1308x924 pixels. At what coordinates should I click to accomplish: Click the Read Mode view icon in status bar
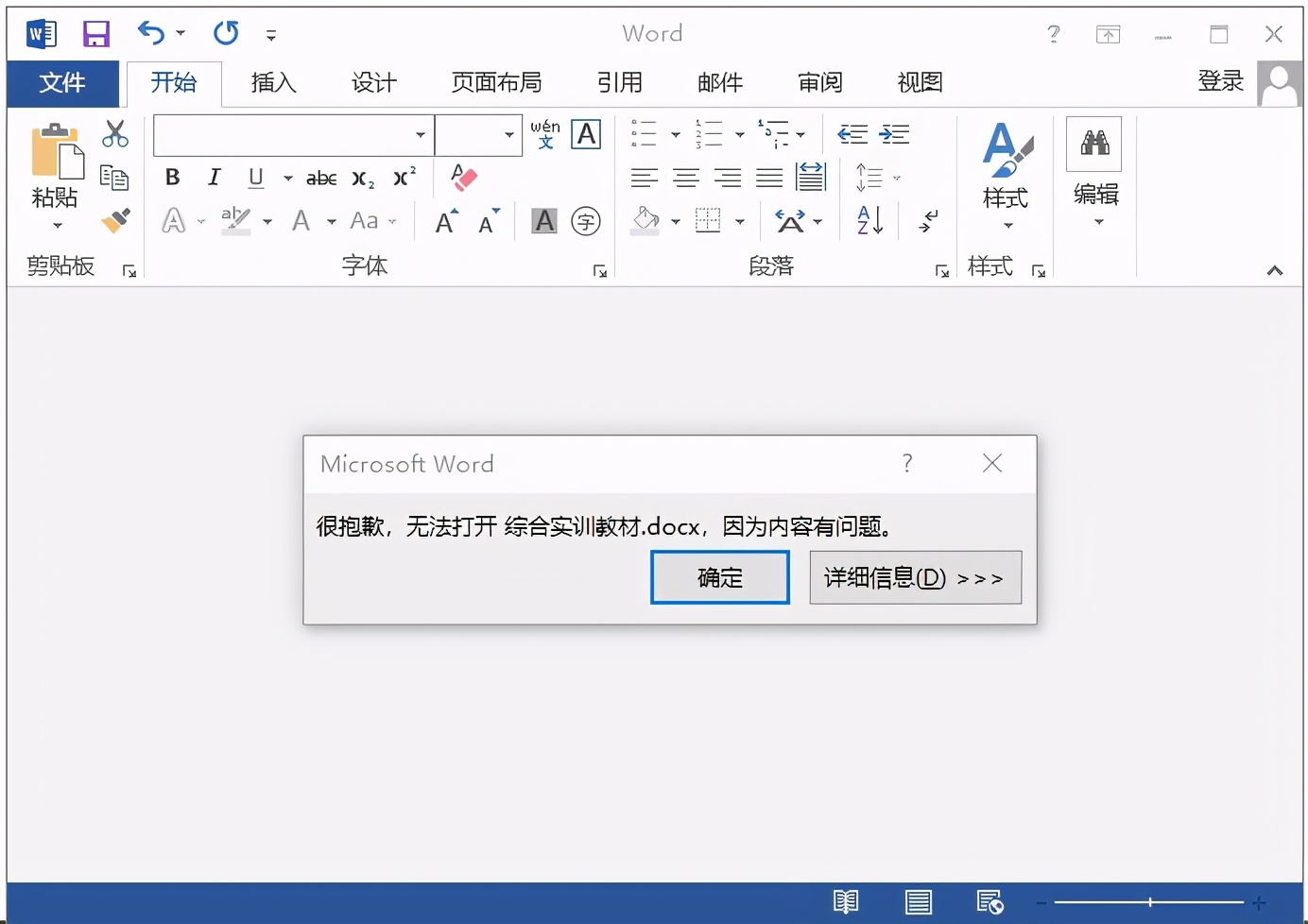click(x=846, y=902)
